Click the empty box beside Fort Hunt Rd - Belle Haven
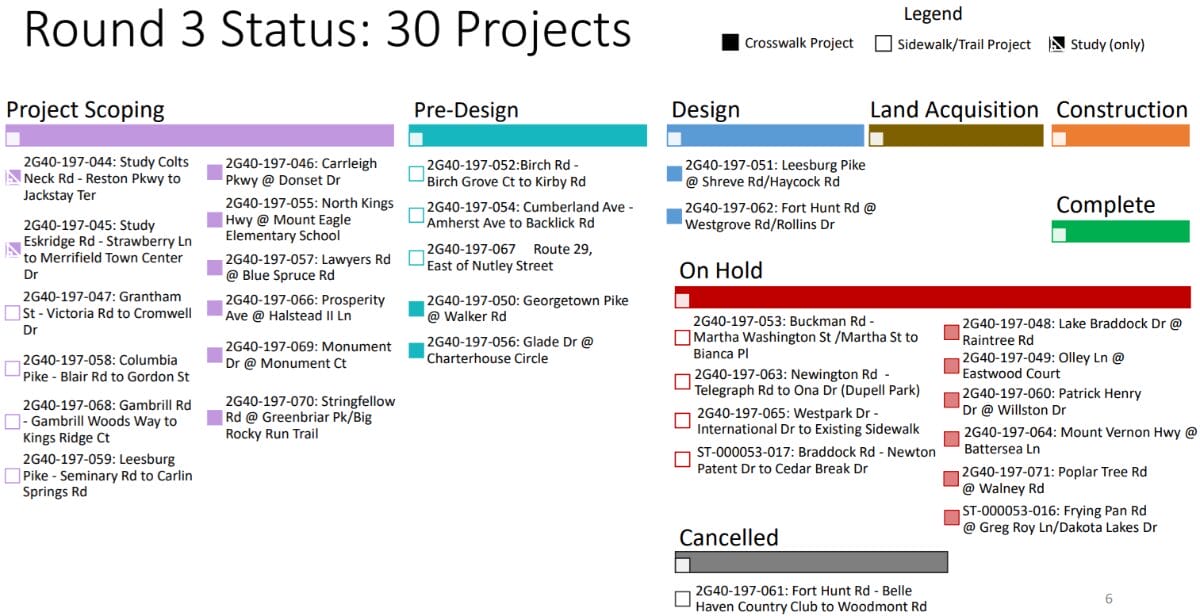This screenshot has width=1200, height=616. 683,599
